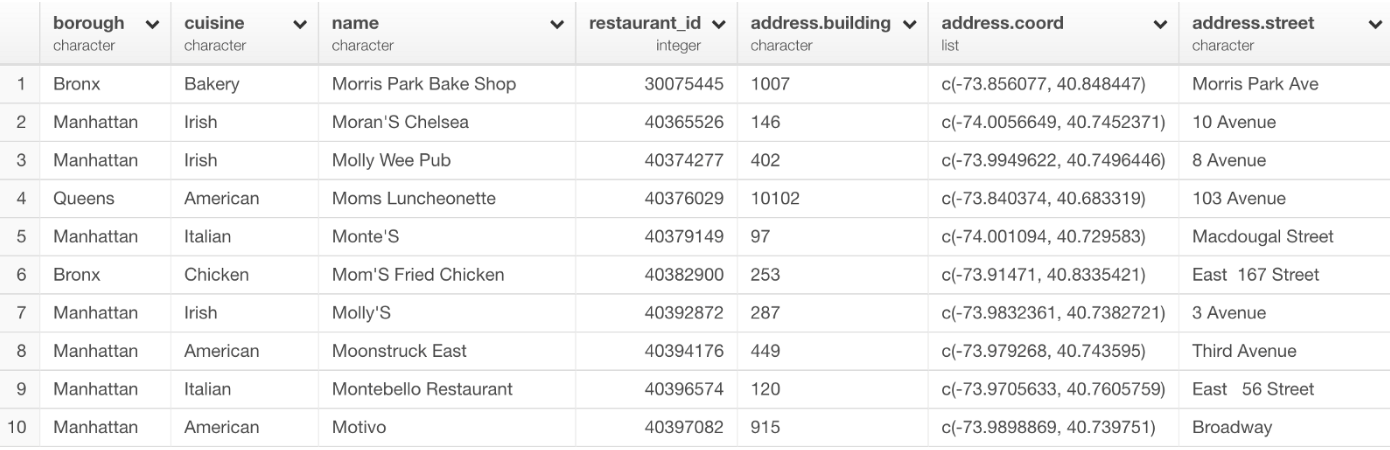Click row number 4

[21, 198]
